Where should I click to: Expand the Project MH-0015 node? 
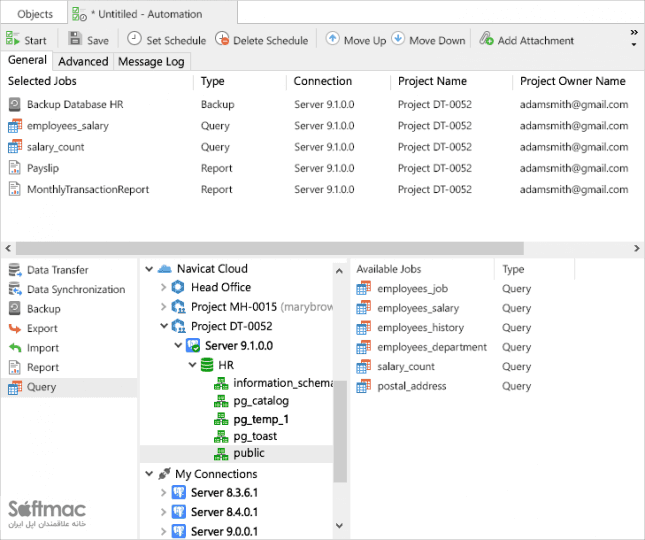[163, 306]
